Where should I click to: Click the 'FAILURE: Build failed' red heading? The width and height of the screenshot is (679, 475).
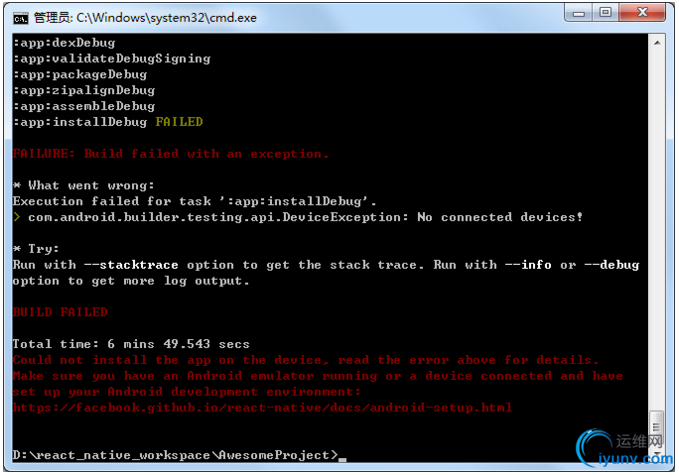tap(171, 154)
